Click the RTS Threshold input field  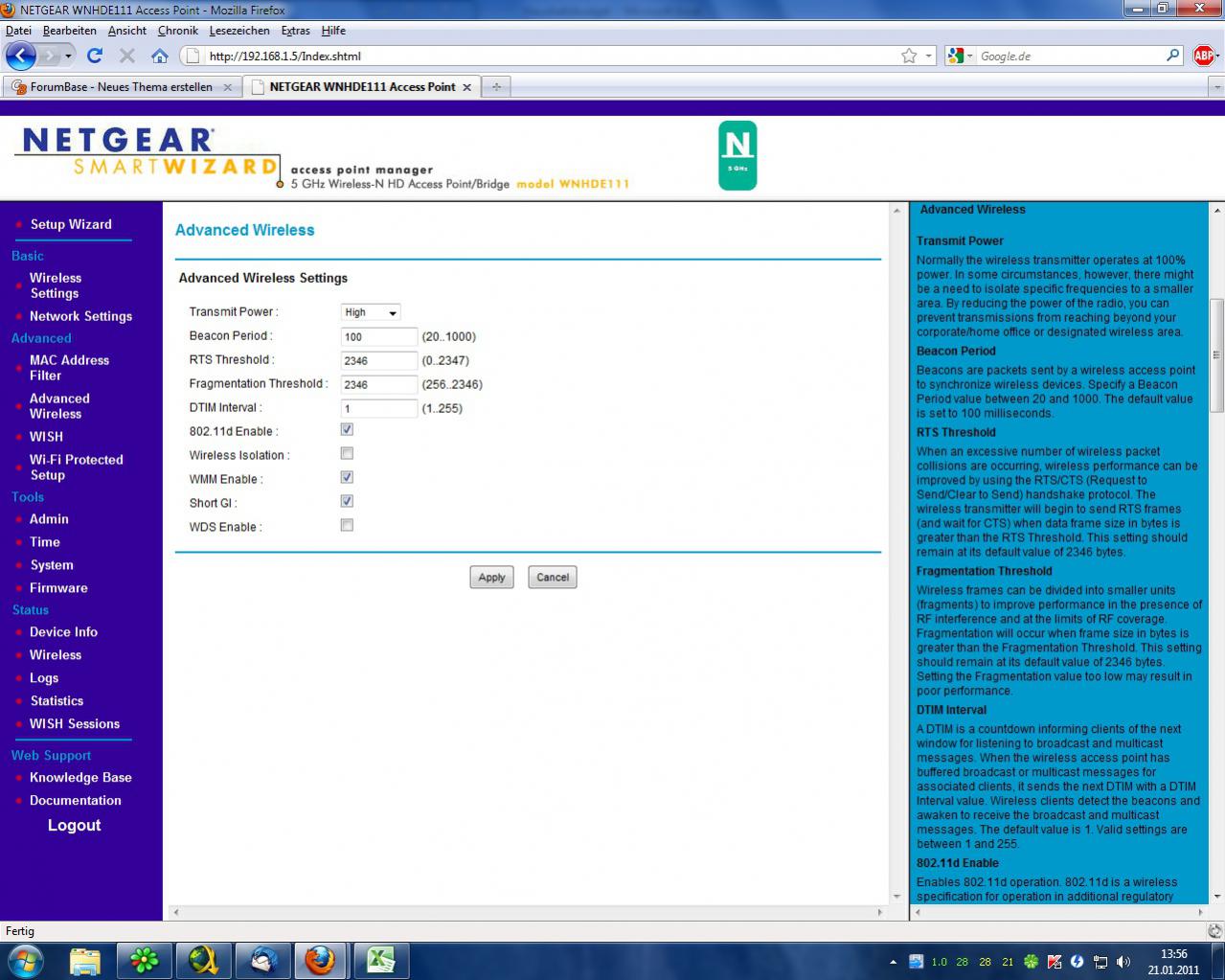[x=379, y=360]
